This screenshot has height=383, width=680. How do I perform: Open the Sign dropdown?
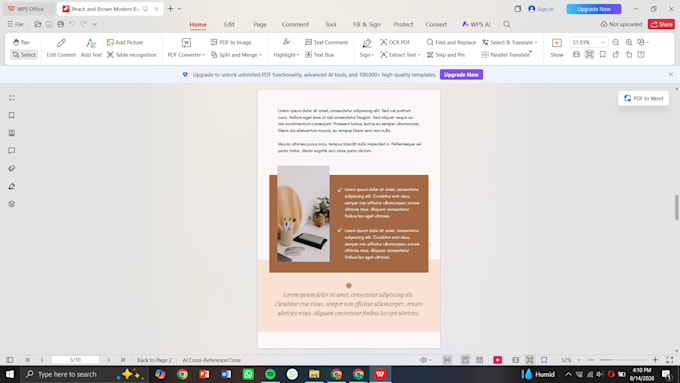pyautogui.click(x=366, y=48)
